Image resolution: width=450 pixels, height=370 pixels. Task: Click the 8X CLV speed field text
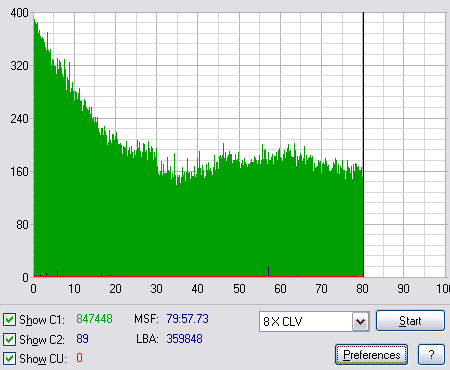[283, 322]
